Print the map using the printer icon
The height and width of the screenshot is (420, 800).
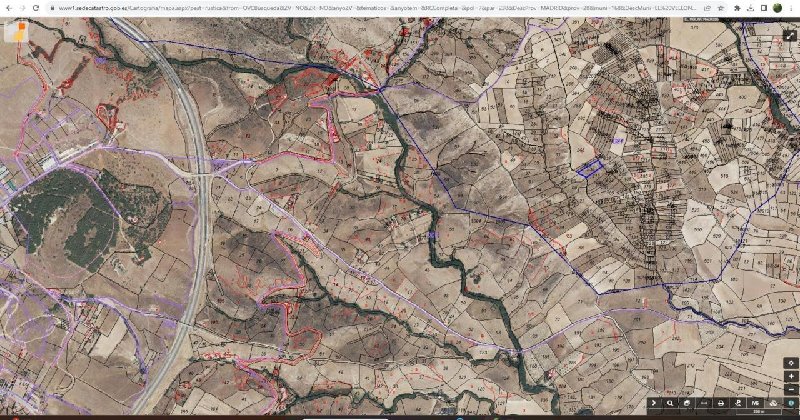721,403
